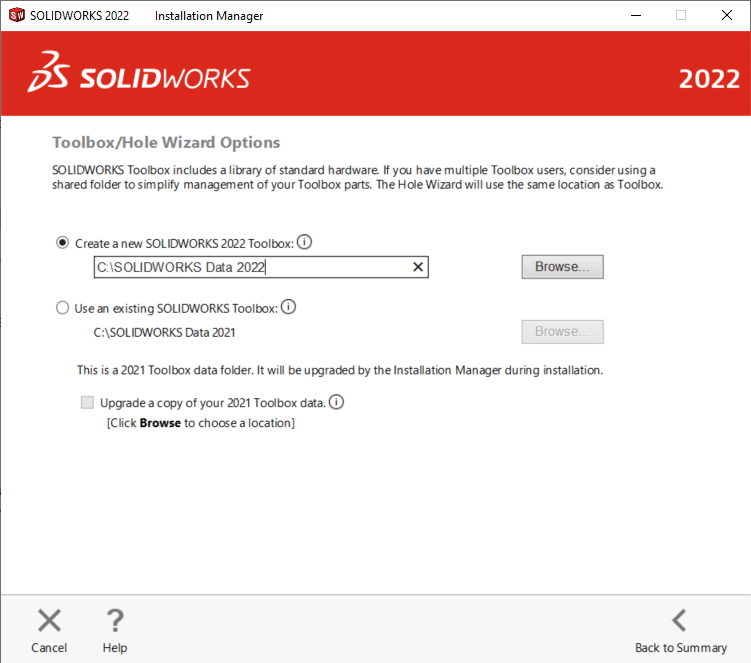The width and height of the screenshot is (751, 663).
Task: Click info icon beside Create new Toolbox
Action: 305,242
